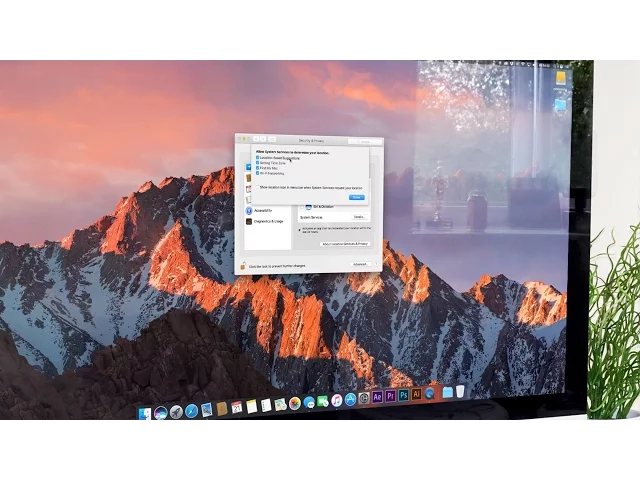Screen dimensions: 640x480
Task: Open About Location Services & Privacy
Action: pyautogui.click(x=345, y=243)
